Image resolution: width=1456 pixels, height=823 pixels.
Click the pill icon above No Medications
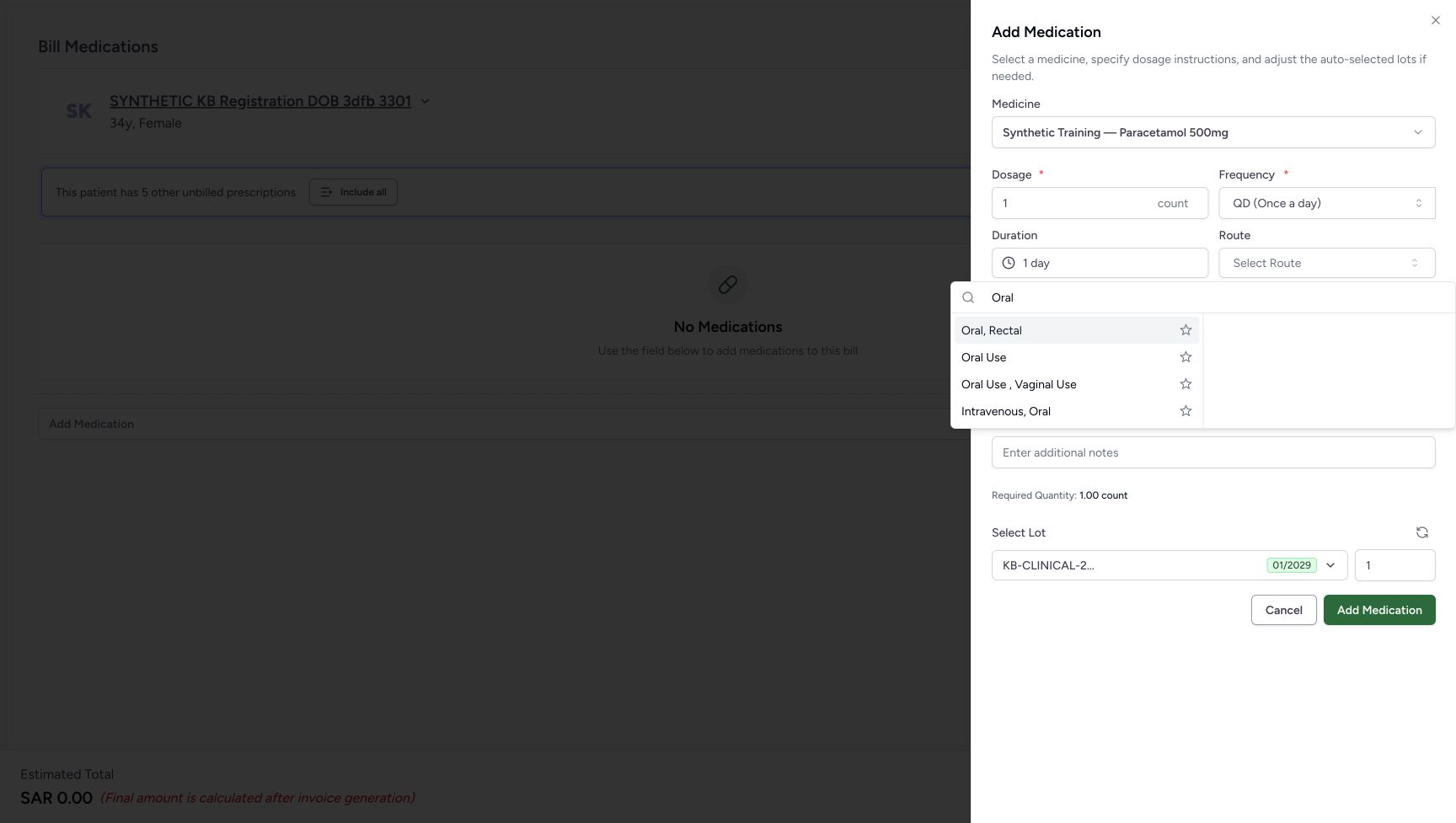(x=728, y=285)
